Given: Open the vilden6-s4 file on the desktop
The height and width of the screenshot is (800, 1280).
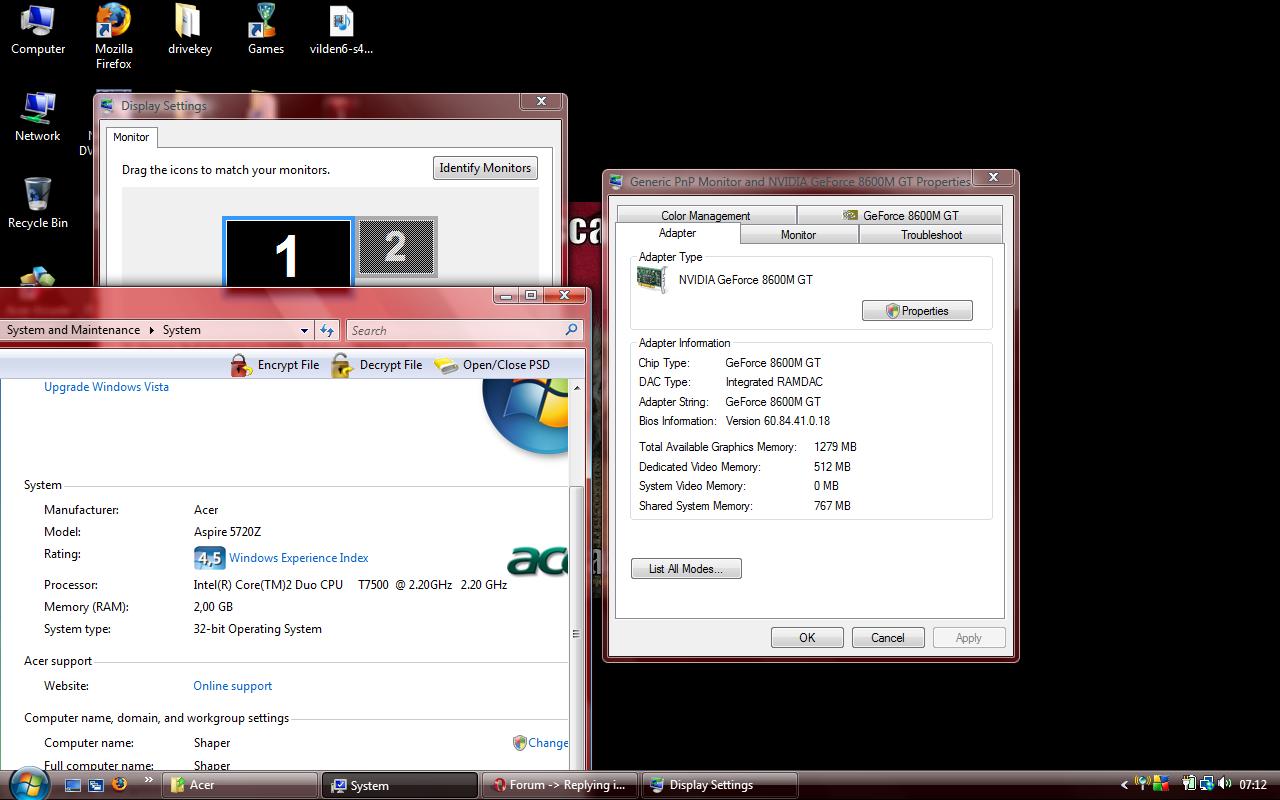Looking at the screenshot, I should [x=341, y=29].
